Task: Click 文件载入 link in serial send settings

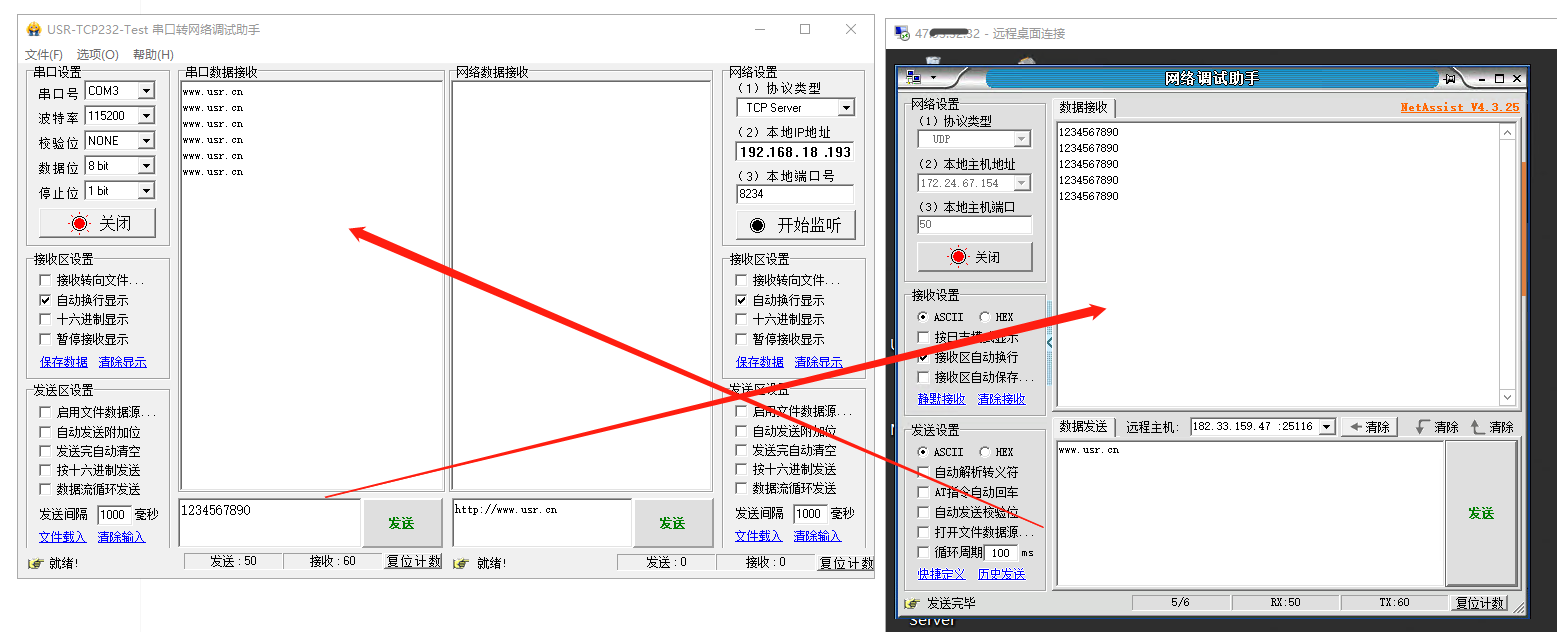Action: (x=62, y=537)
